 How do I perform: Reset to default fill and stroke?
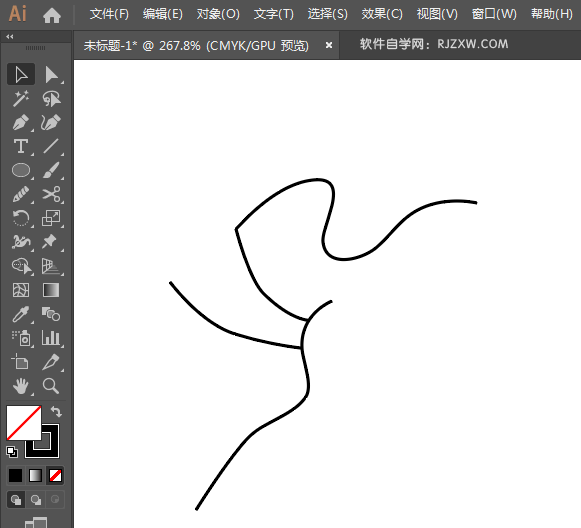point(11,452)
